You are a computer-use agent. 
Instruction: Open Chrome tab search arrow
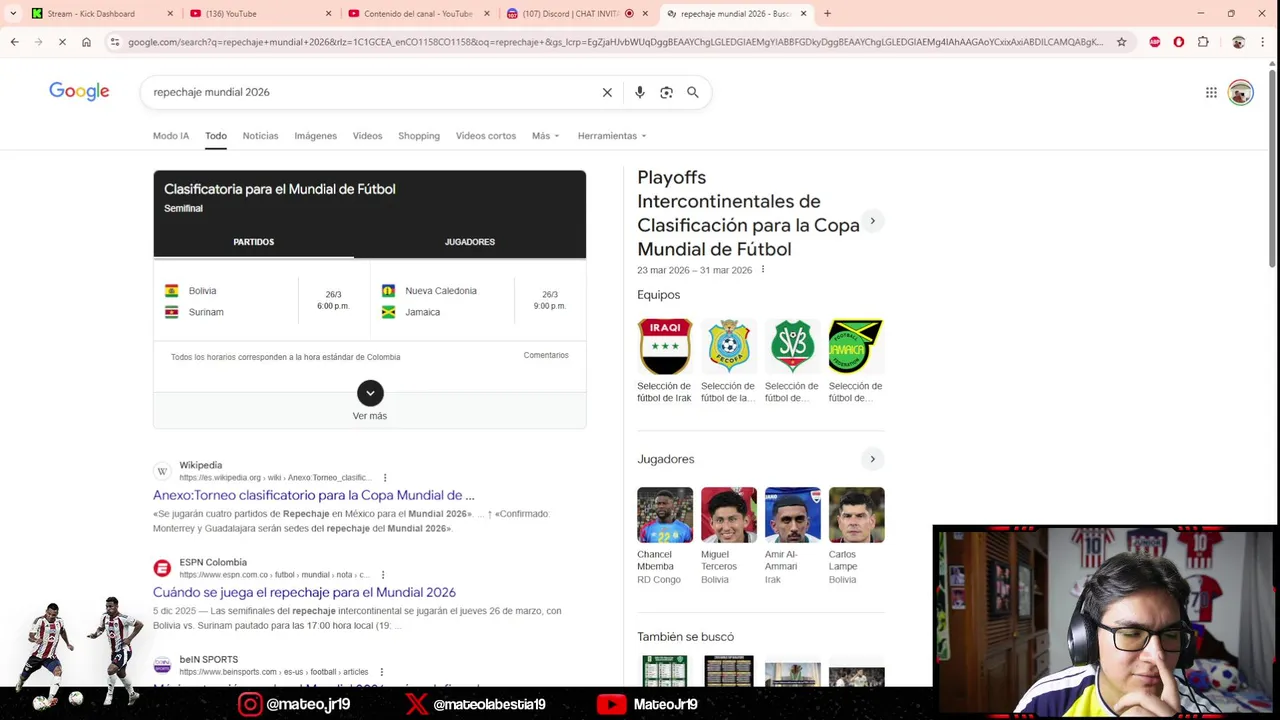[x=14, y=14]
